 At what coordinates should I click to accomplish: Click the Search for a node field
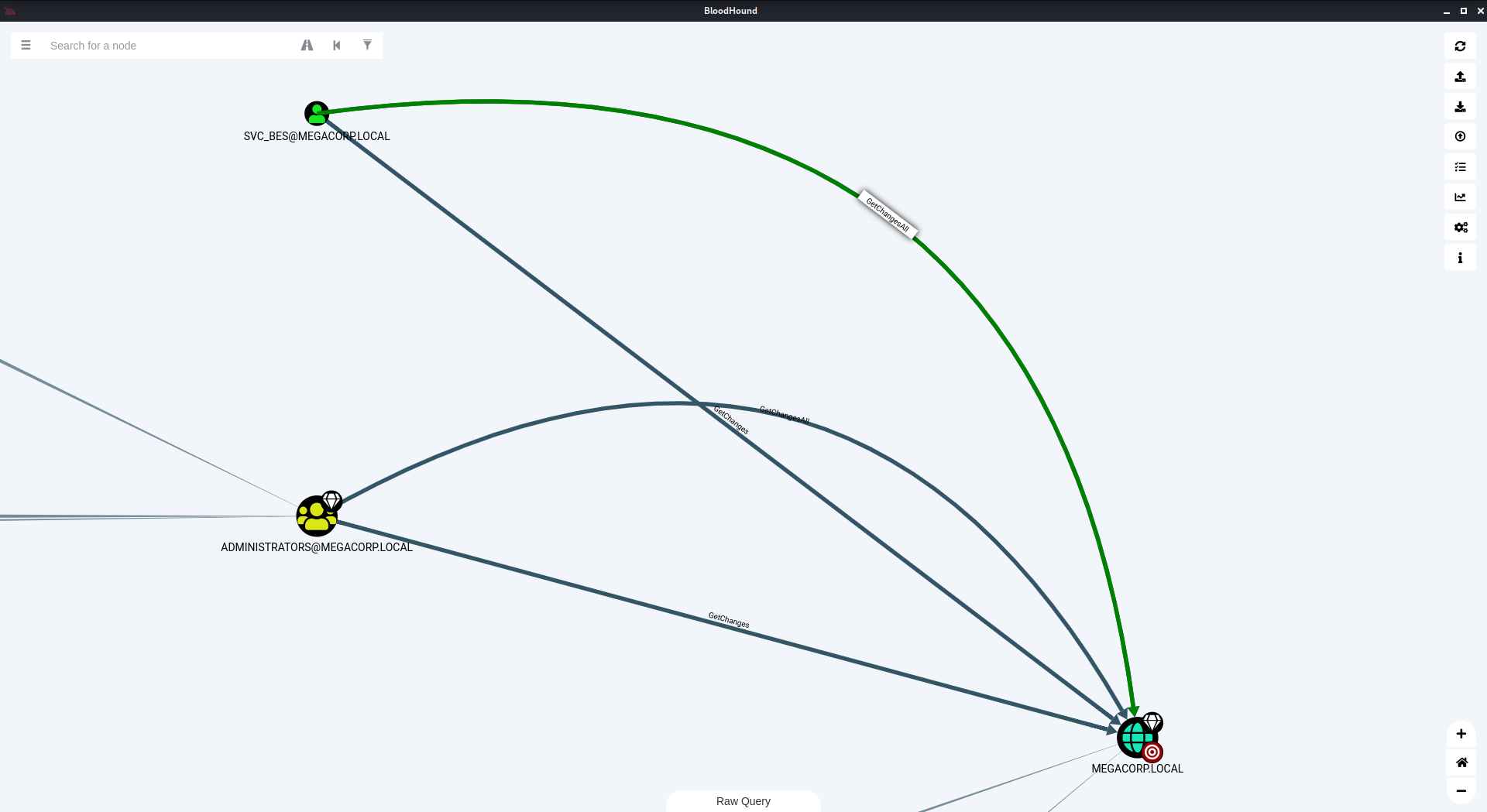[170, 46]
